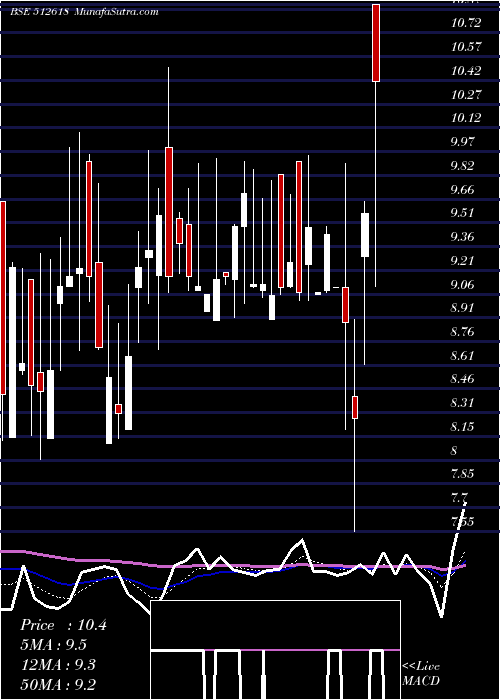Image resolution: width=500 pixels, height=700 pixels.
Task: Click the '8.61' price axis label
Action: click(463, 356)
